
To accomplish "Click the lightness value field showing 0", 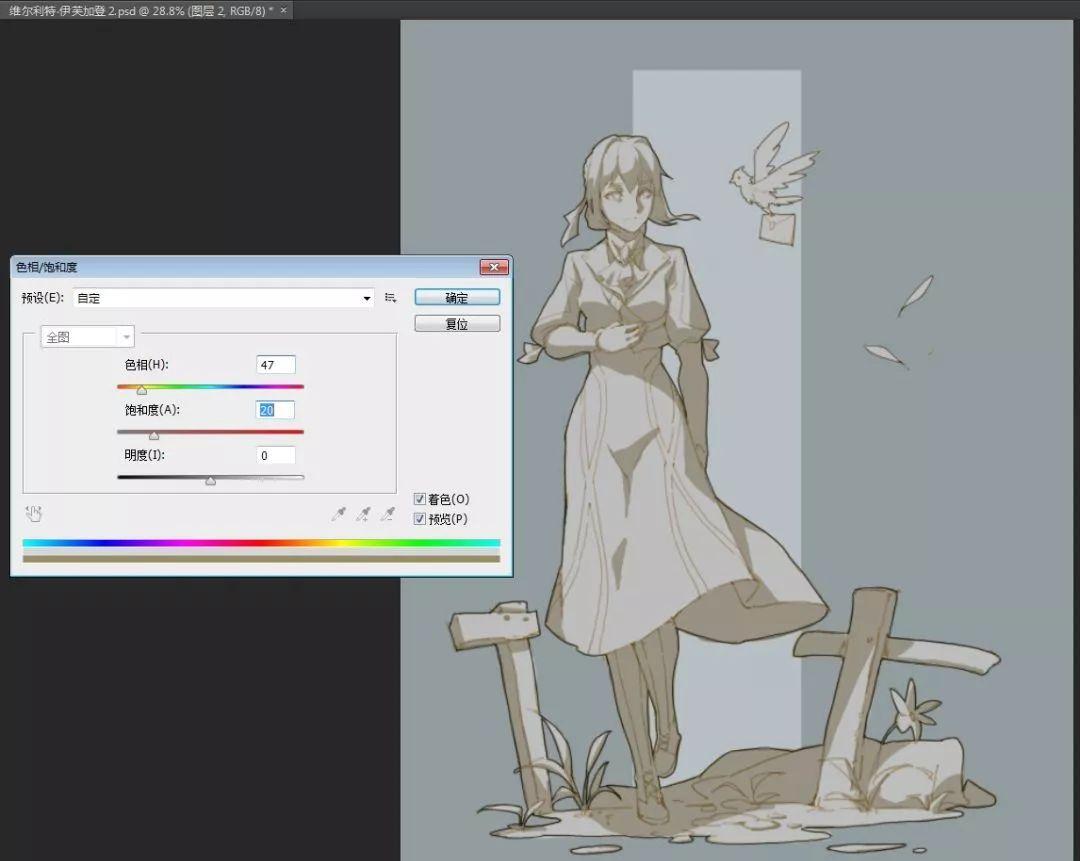I will tap(276, 455).
